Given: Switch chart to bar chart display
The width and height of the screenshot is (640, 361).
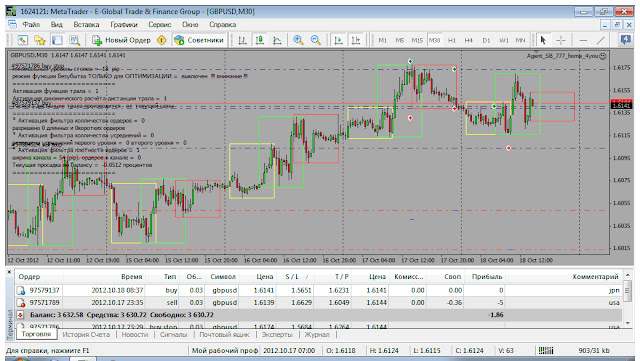Looking at the screenshot, I should (242, 40).
